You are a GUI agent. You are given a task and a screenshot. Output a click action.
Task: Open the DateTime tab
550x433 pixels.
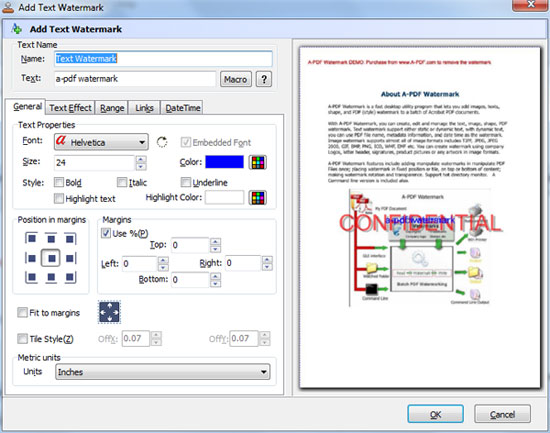(x=183, y=108)
